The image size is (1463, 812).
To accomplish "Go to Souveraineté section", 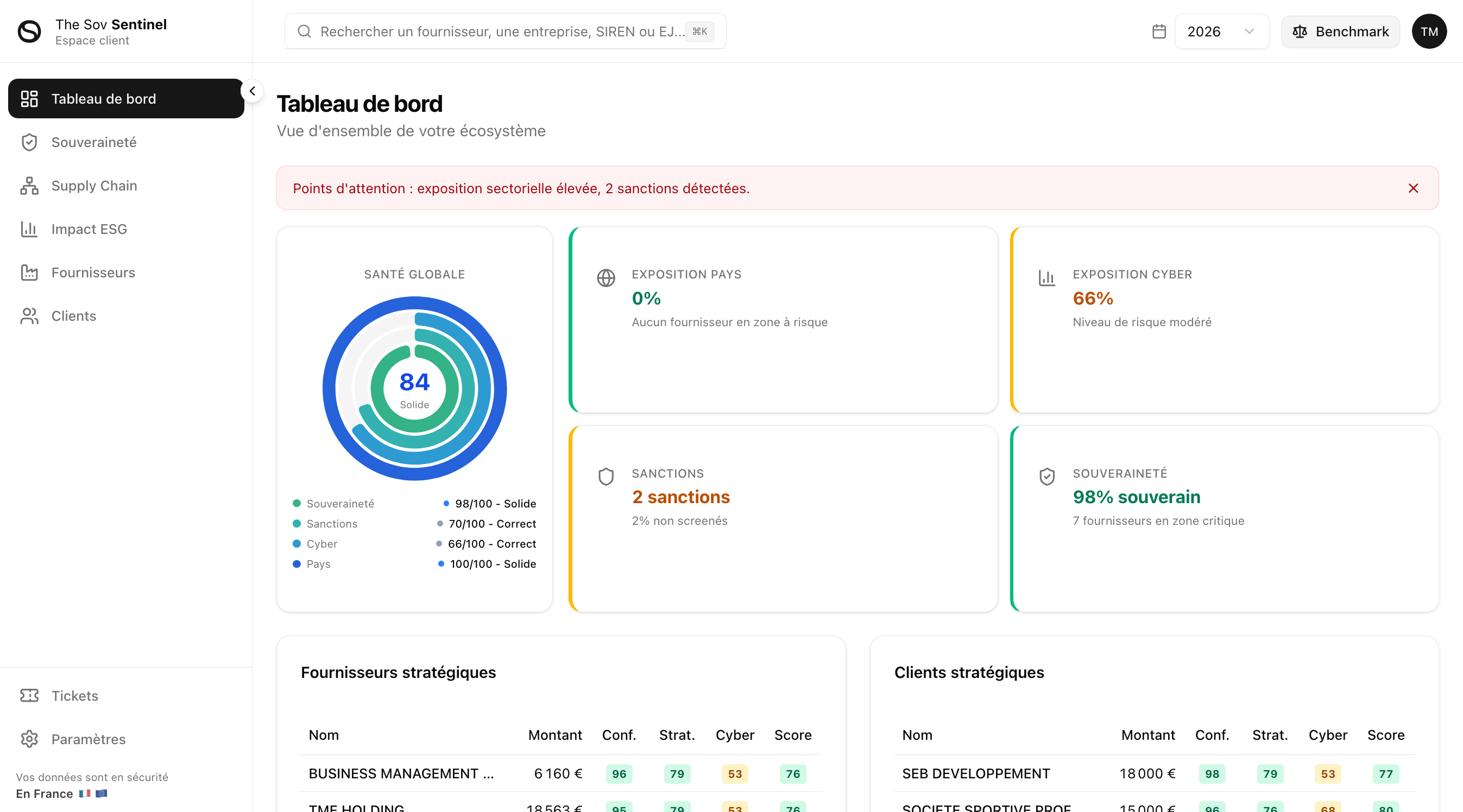I will [x=126, y=142].
